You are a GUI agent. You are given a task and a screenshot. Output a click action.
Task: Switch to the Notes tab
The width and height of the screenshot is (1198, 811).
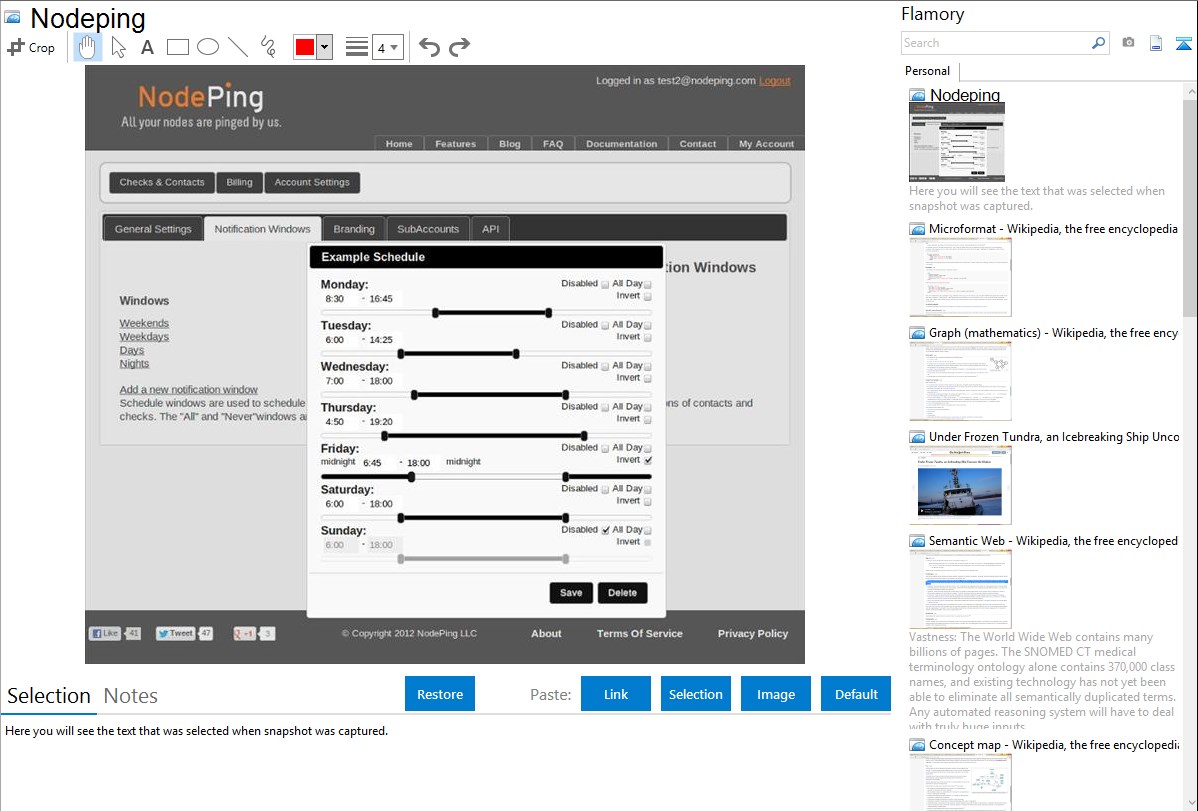(130, 696)
